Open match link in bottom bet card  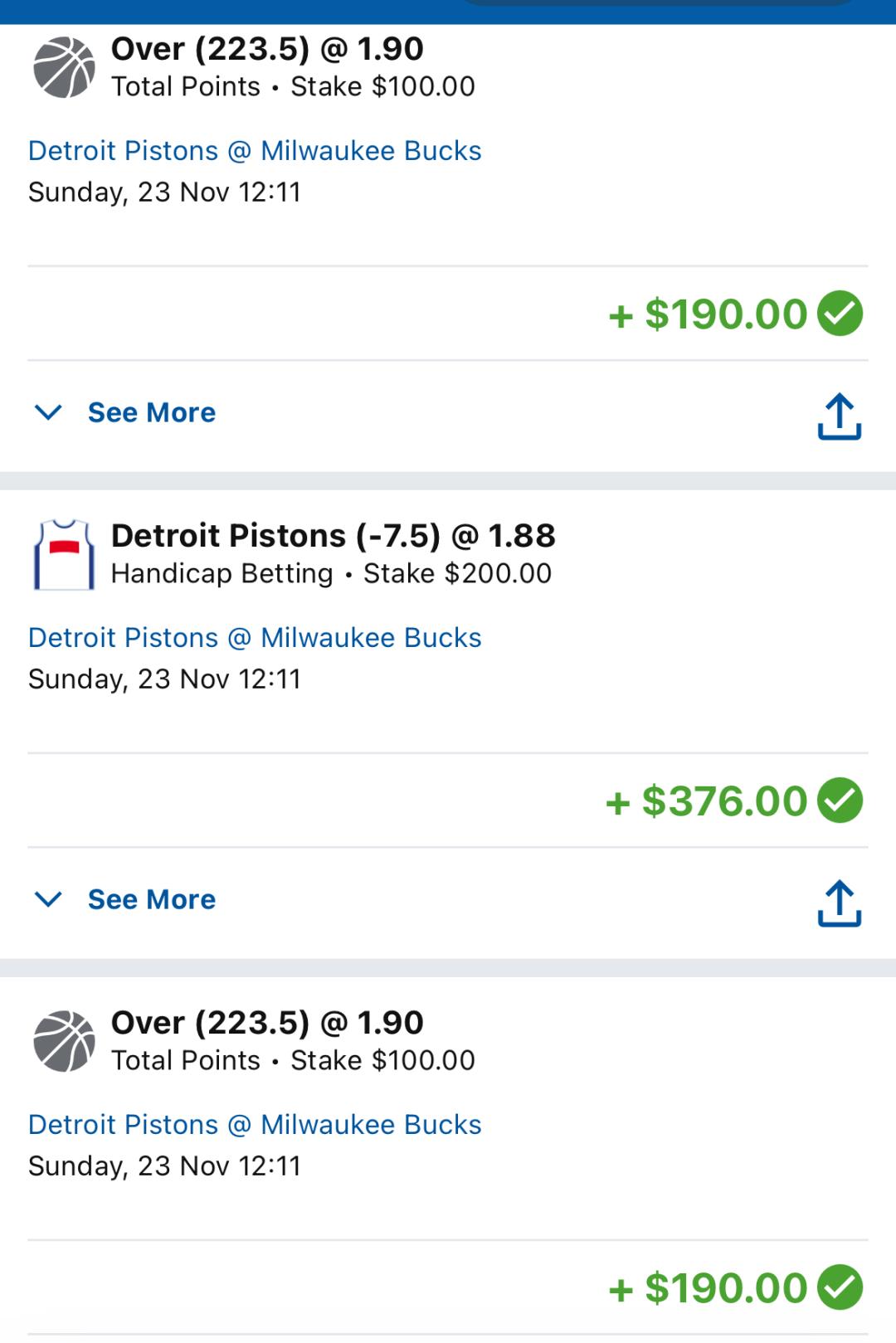[255, 1125]
